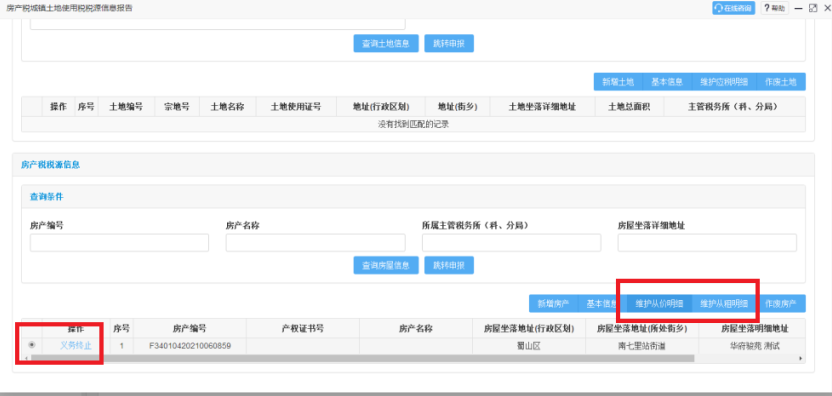832x396 pixels.
Task: Click 跳转申报 beside 查询土地信息
Action: click(449, 44)
